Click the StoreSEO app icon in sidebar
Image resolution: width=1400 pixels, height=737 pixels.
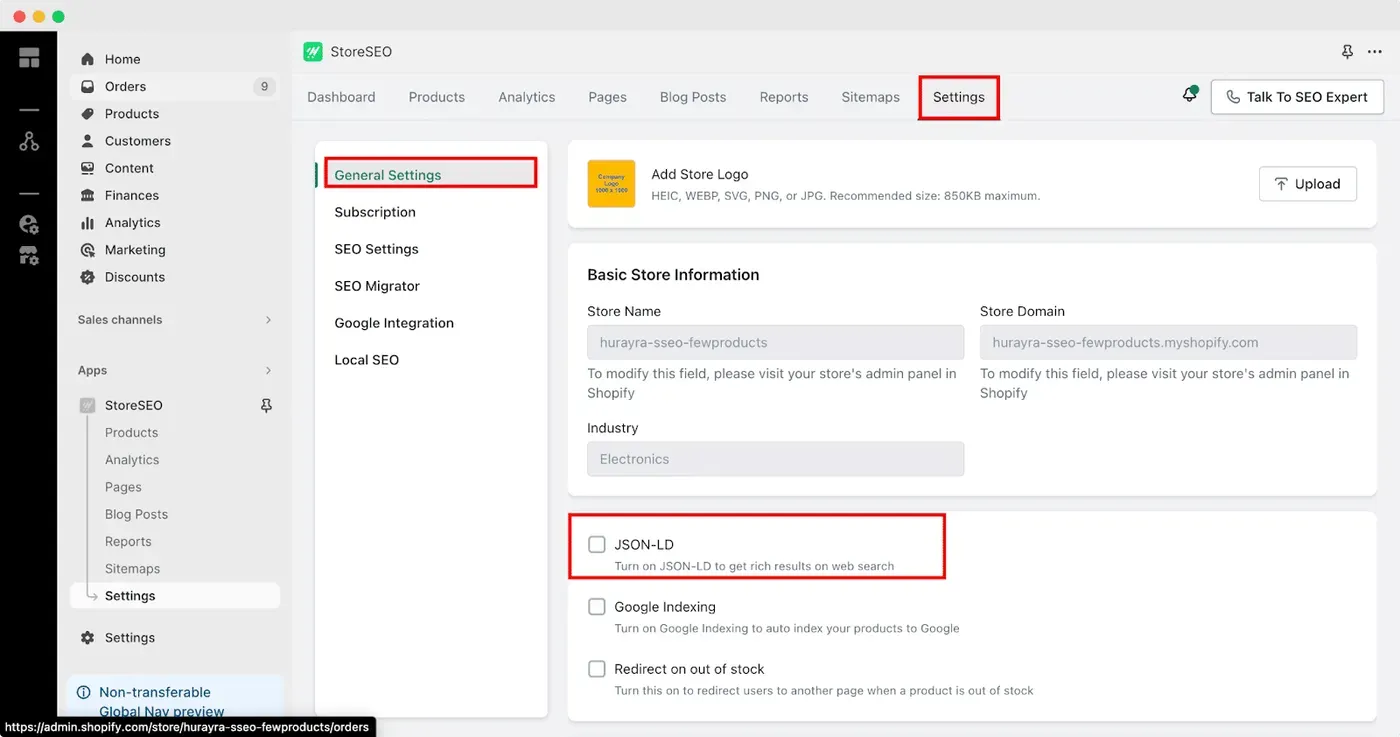[88, 405]
